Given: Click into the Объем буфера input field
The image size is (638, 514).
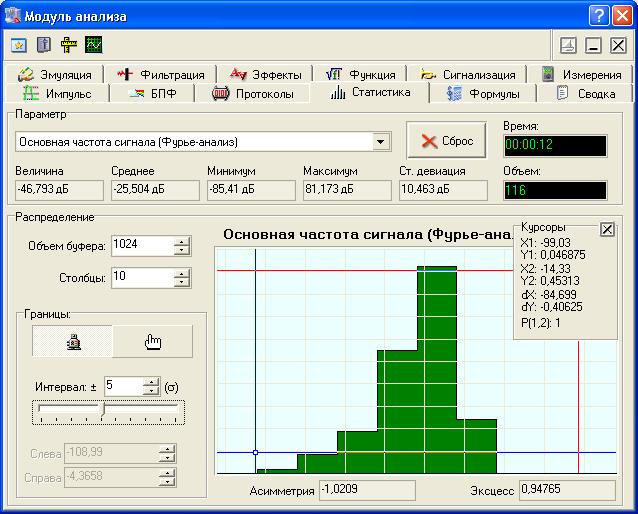Looking at the screenshot, I should [x=140, y=244].
